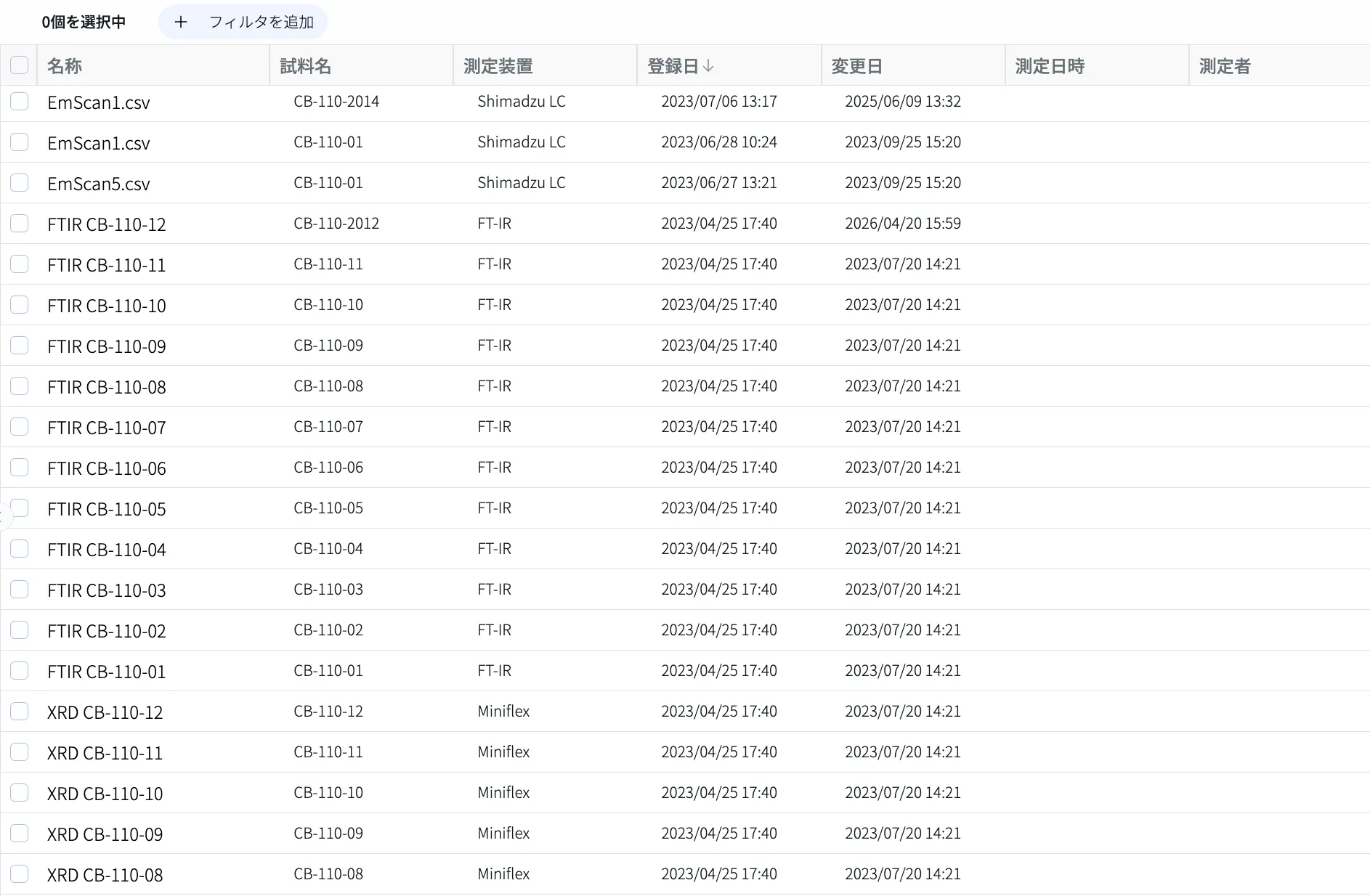The image size is (1370, 896).
Task: Open EmScan1.csv with sample CB-110-2014
Action: click(99, 102)
